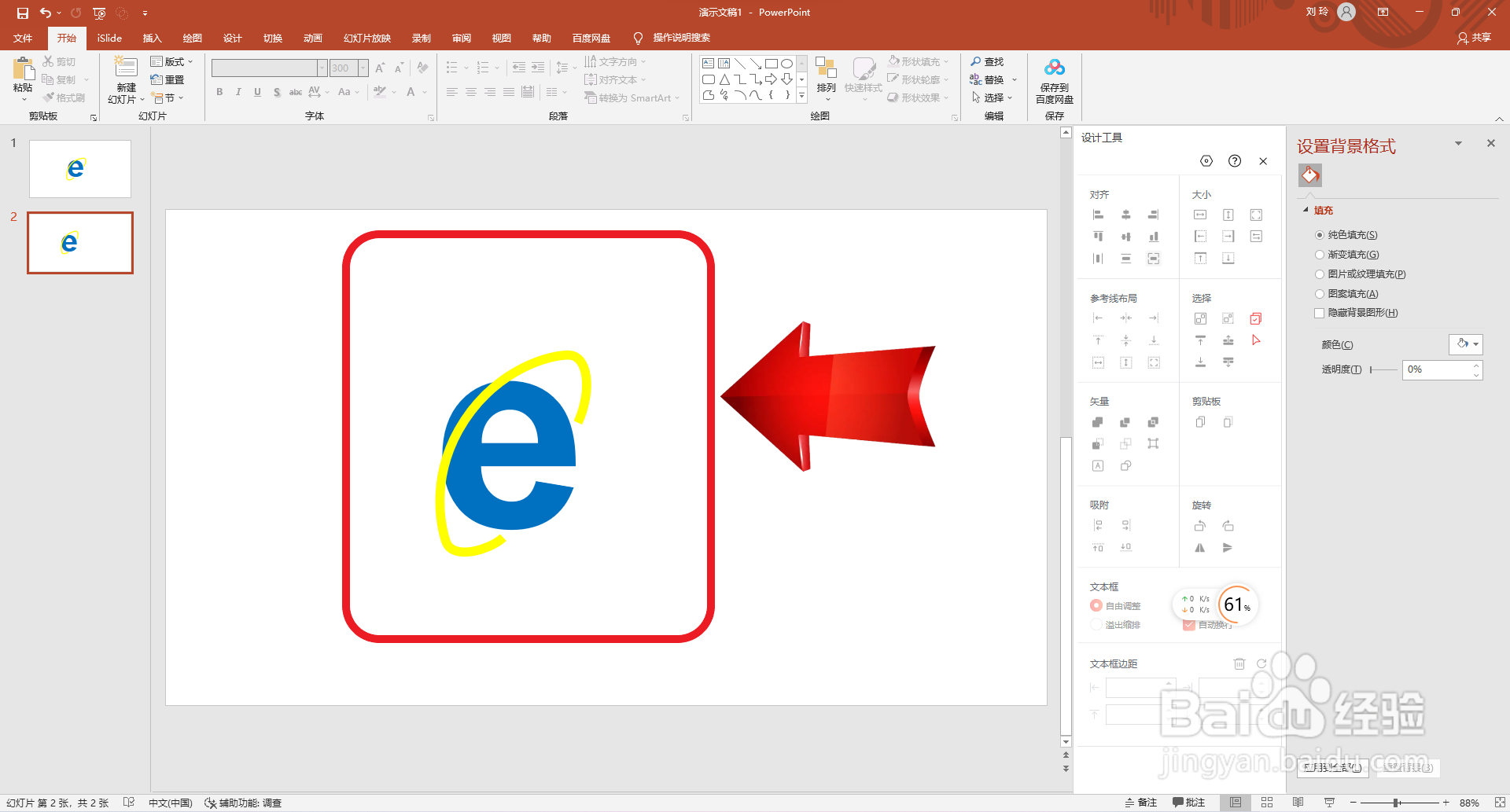
Task: Select Pattern fill (图案填充) radio
Action: pos(1320,294)
